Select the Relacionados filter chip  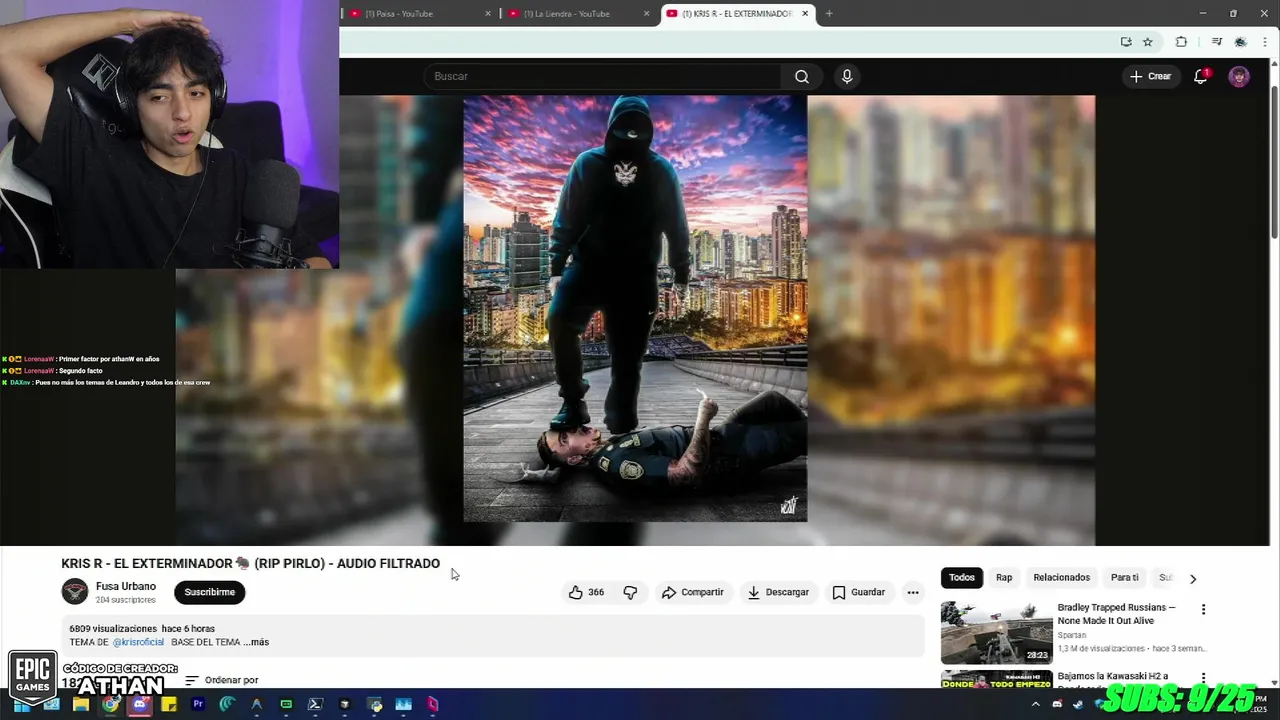1061,577
